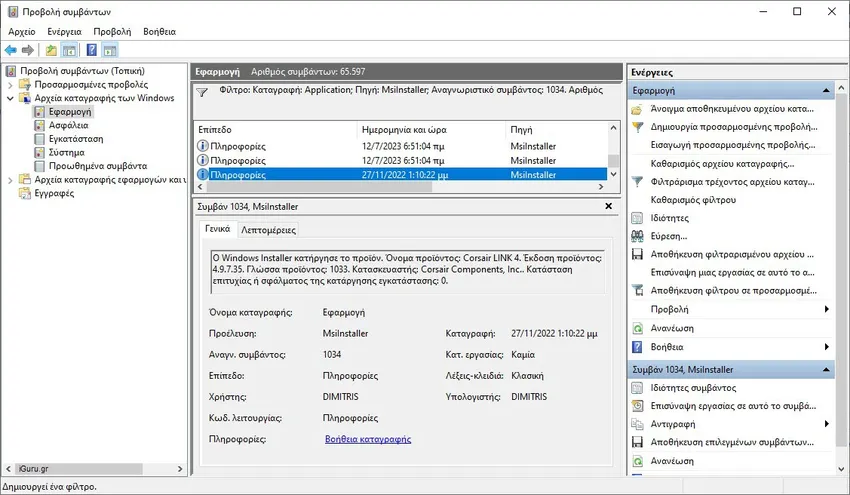Click tree pane horizontal scrollbar right arrow
Viewport: 850px width, 495px height.
click(180, 469)
